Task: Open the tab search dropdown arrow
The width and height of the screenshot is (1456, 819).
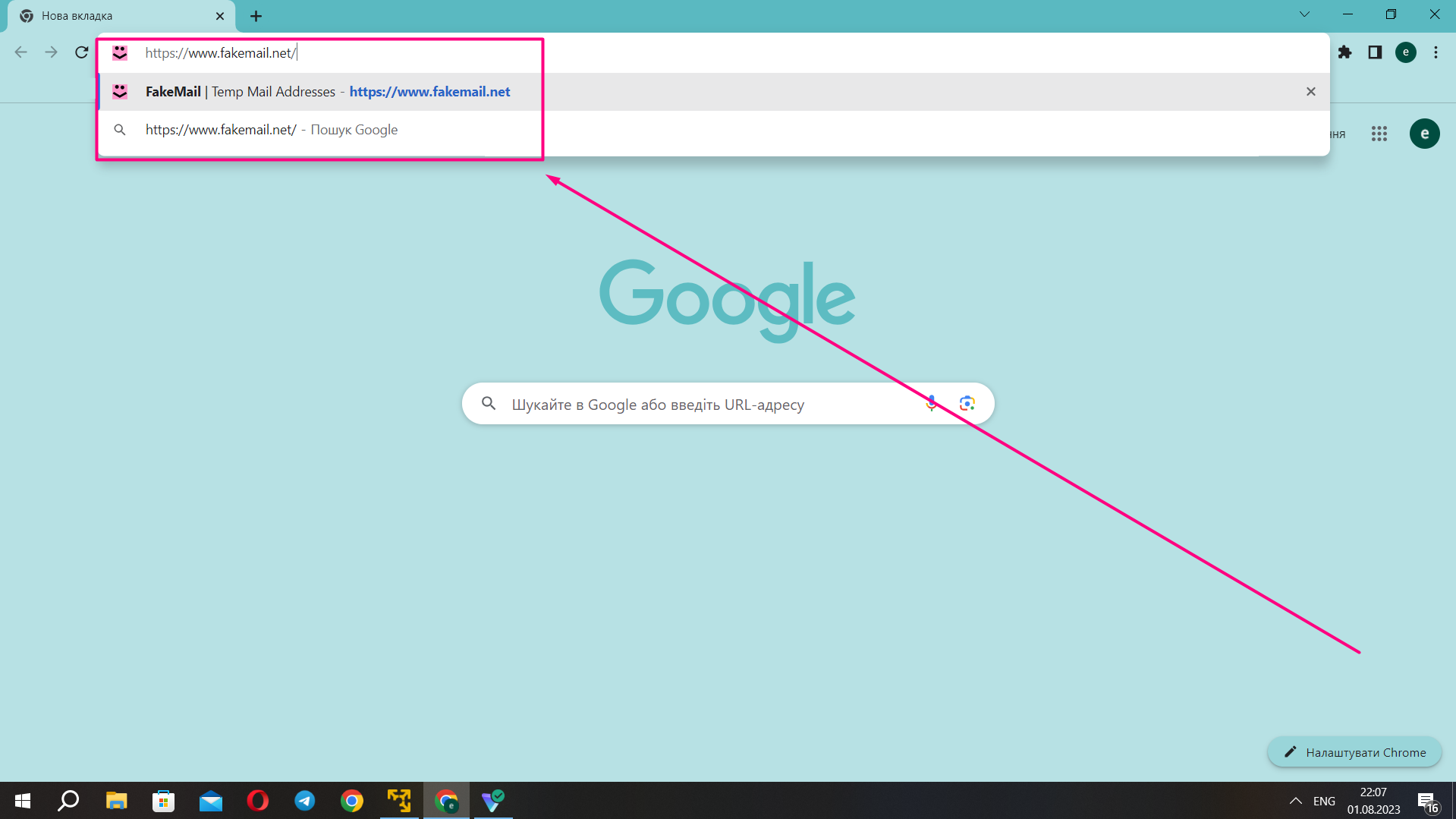Action: [x=1304, y=14]
